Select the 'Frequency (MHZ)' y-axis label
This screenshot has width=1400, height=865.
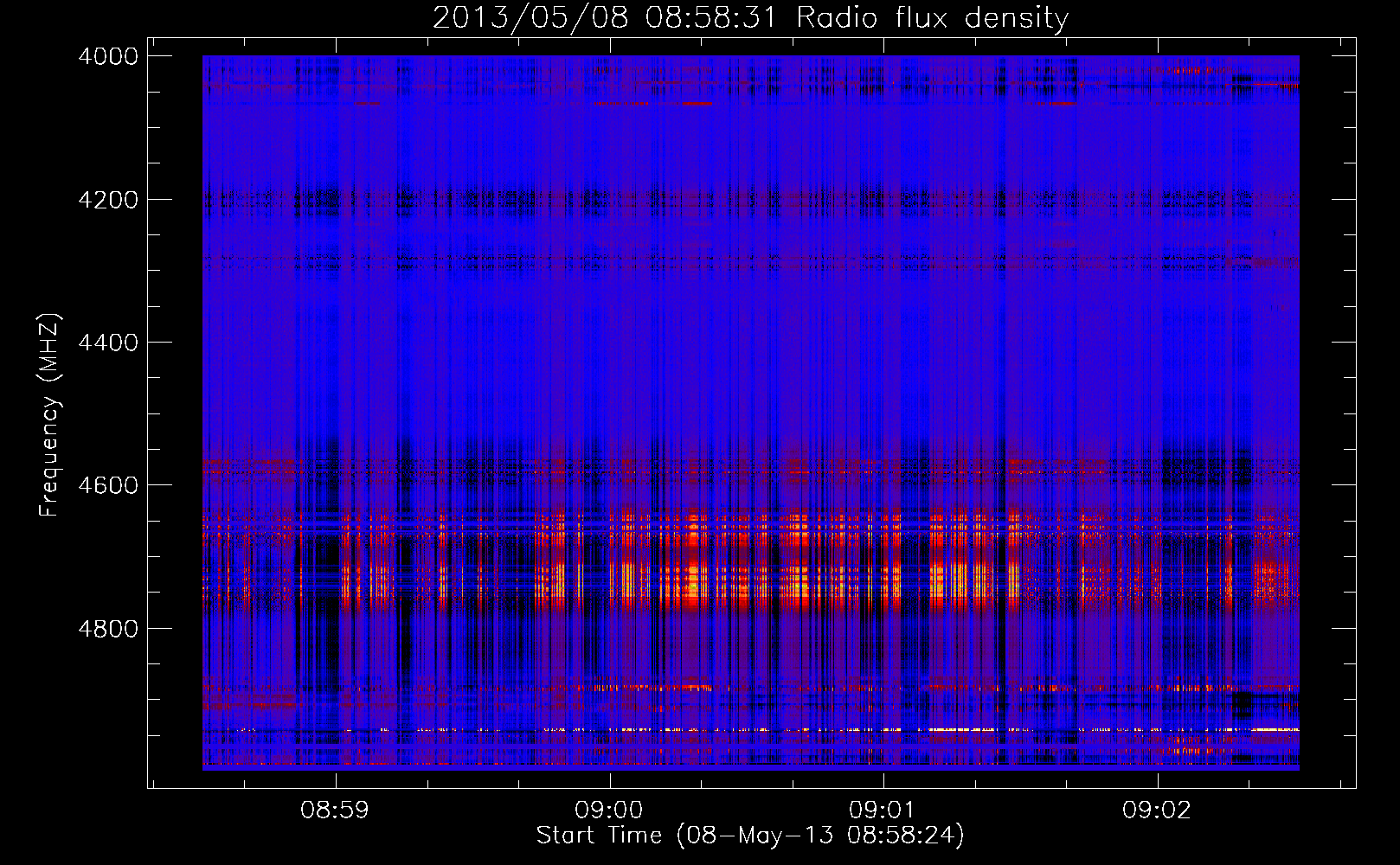click(x=50, y=415)
